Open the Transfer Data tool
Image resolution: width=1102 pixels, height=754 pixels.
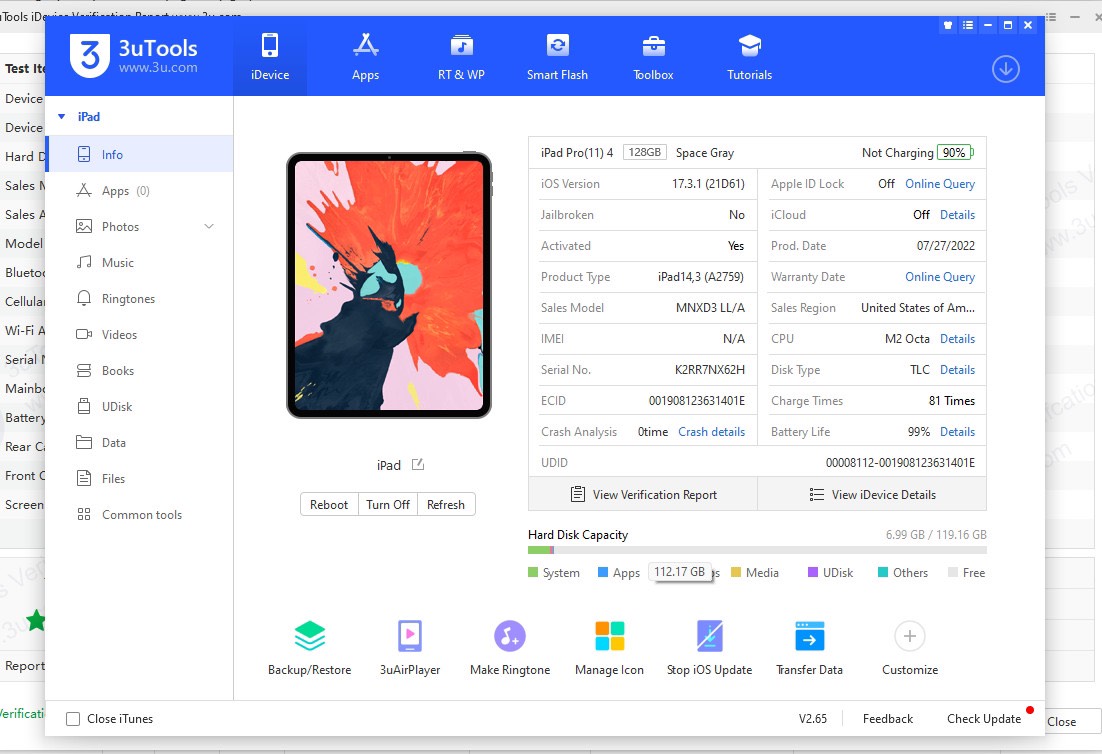coord(809,637)
